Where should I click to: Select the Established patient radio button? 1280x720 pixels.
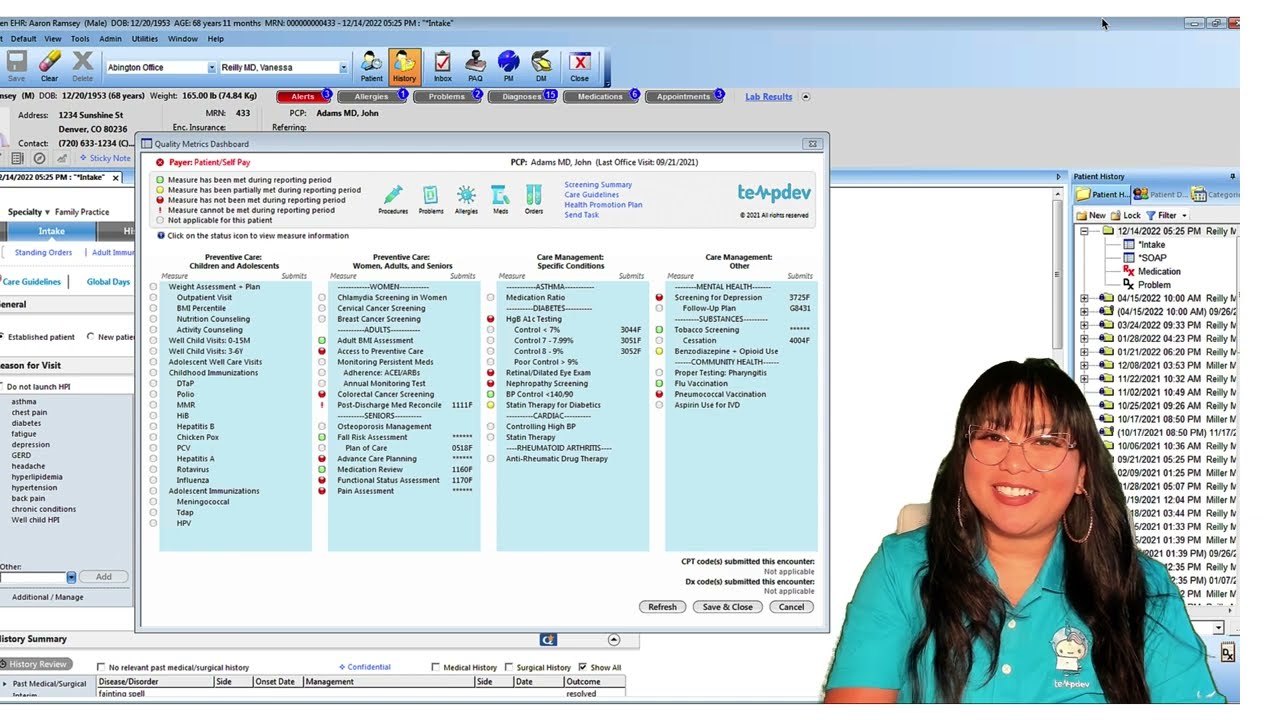(2, 337)
